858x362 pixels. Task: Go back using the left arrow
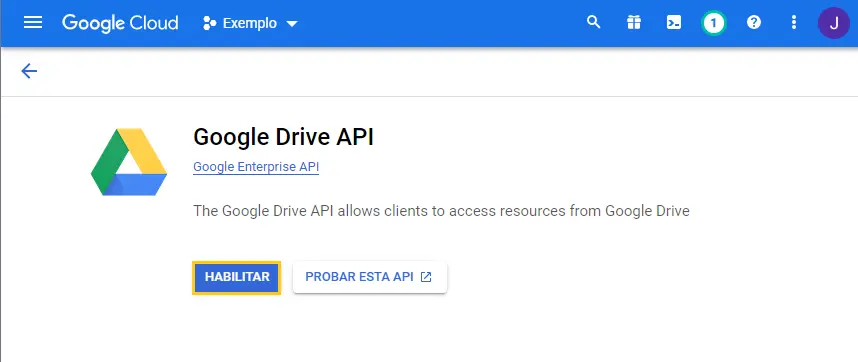[x=29, y=71]
